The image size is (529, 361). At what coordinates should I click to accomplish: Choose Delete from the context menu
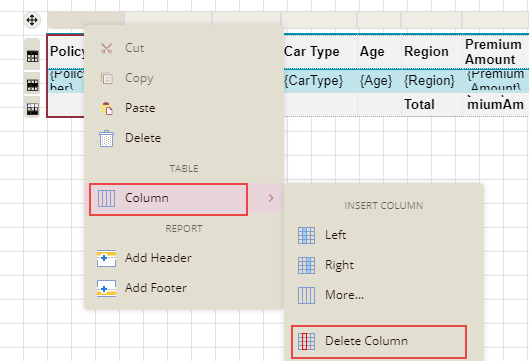point(184,138)
